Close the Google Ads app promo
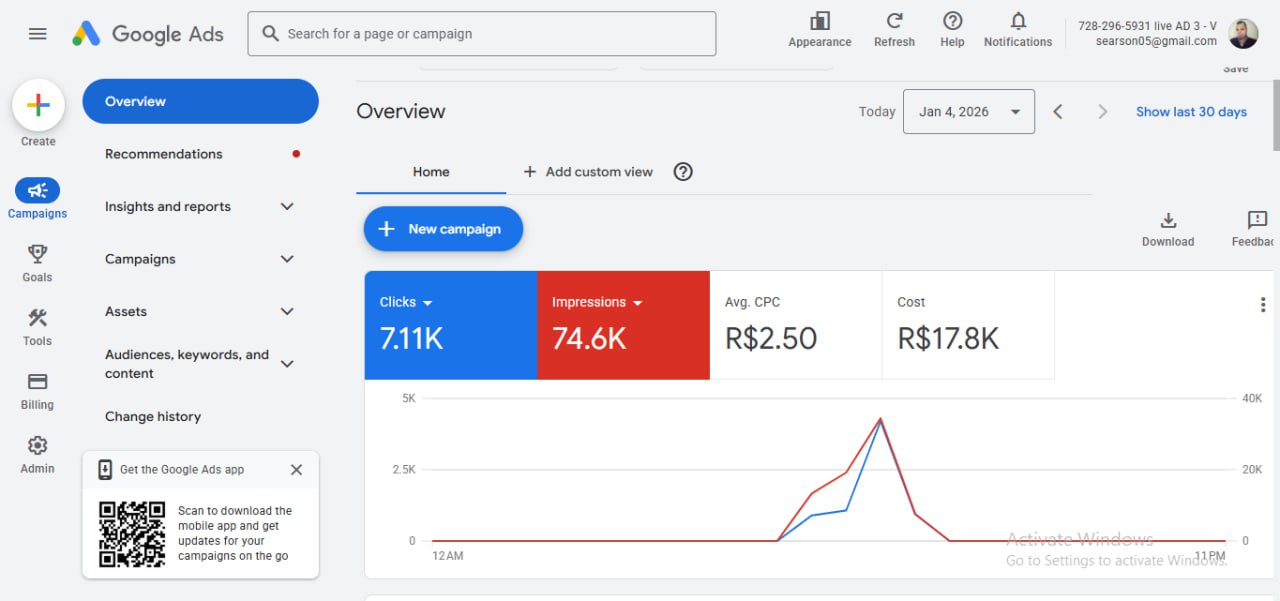Image resolution: width=1280 pixels, height=601 pixels. pos(296,470)
